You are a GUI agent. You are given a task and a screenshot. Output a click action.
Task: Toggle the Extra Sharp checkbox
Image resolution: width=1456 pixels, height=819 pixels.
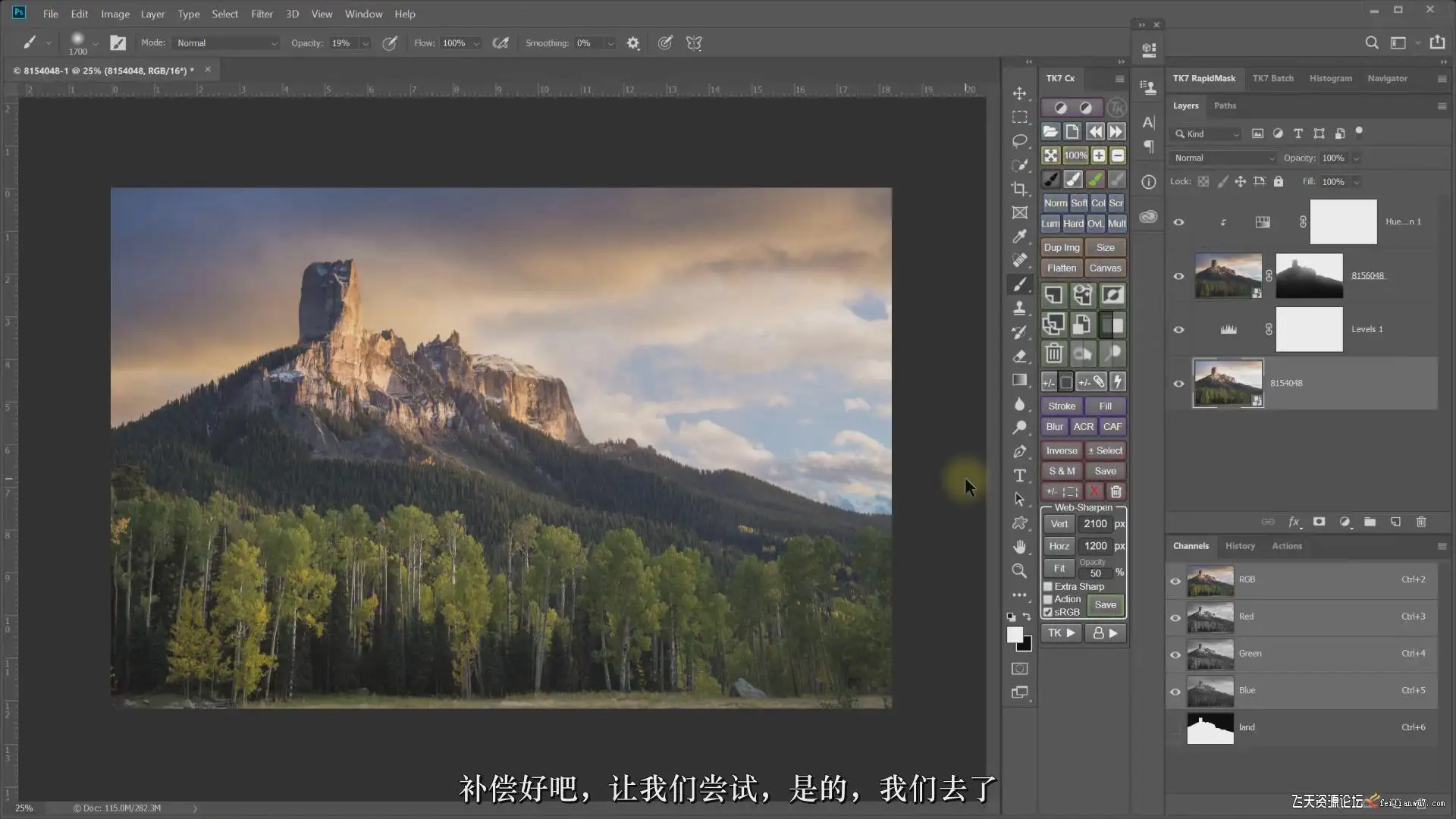click(1048, 586)
